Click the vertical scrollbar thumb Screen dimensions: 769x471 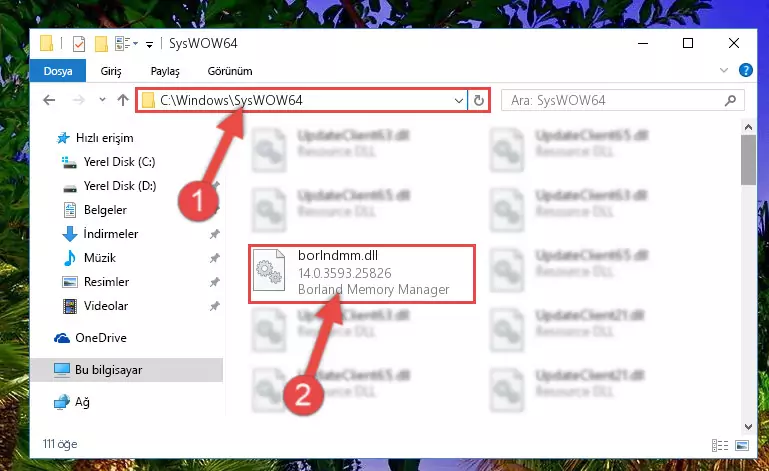tap(748, 160)
